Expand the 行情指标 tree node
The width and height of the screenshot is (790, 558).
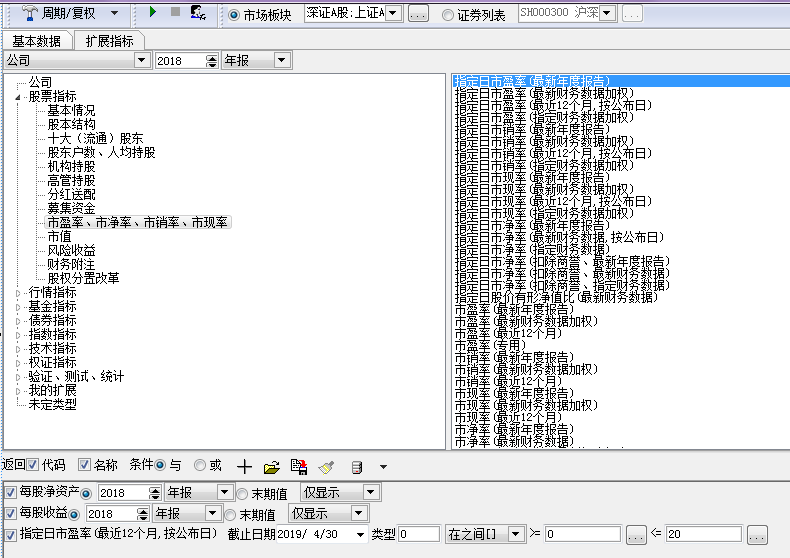point(18,293)
